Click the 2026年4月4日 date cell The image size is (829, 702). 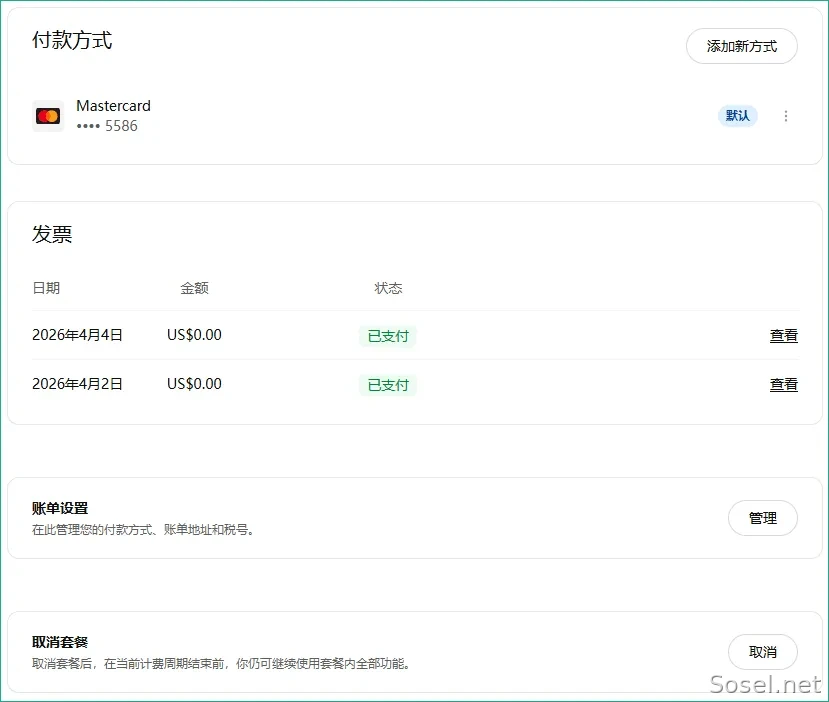(x=77, y=335)
